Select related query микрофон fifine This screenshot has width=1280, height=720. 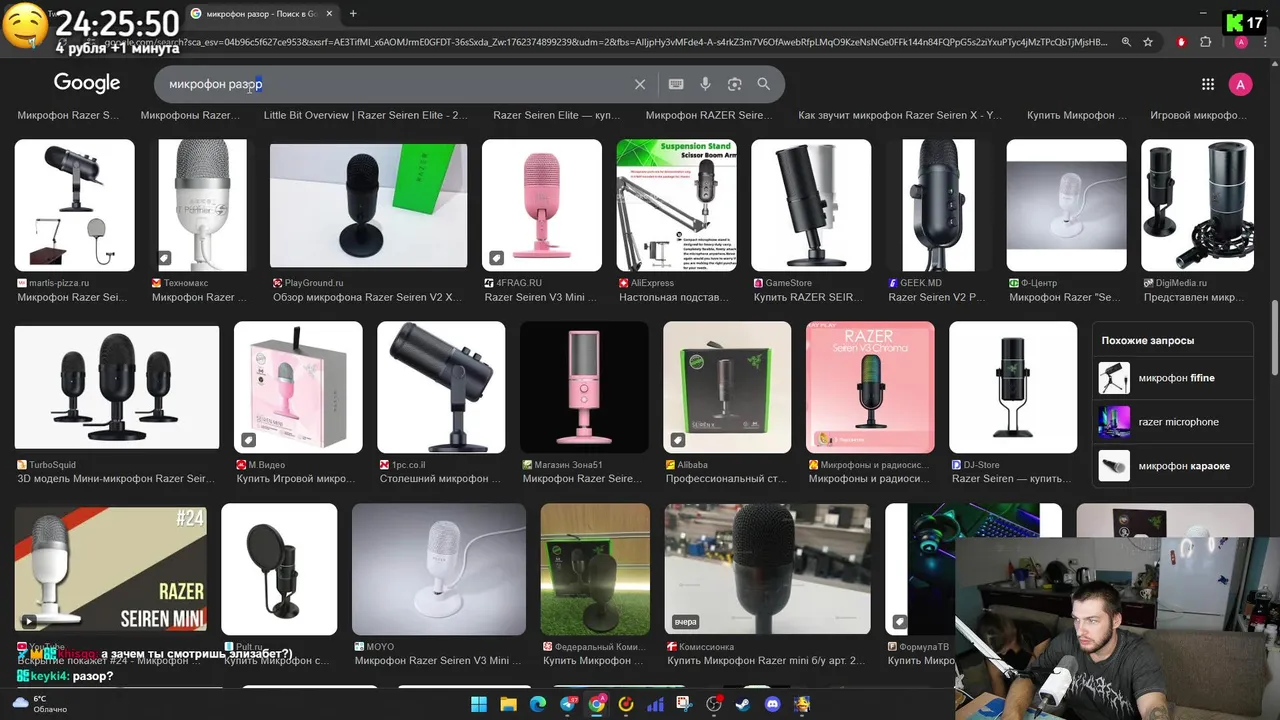[1172, 378]
